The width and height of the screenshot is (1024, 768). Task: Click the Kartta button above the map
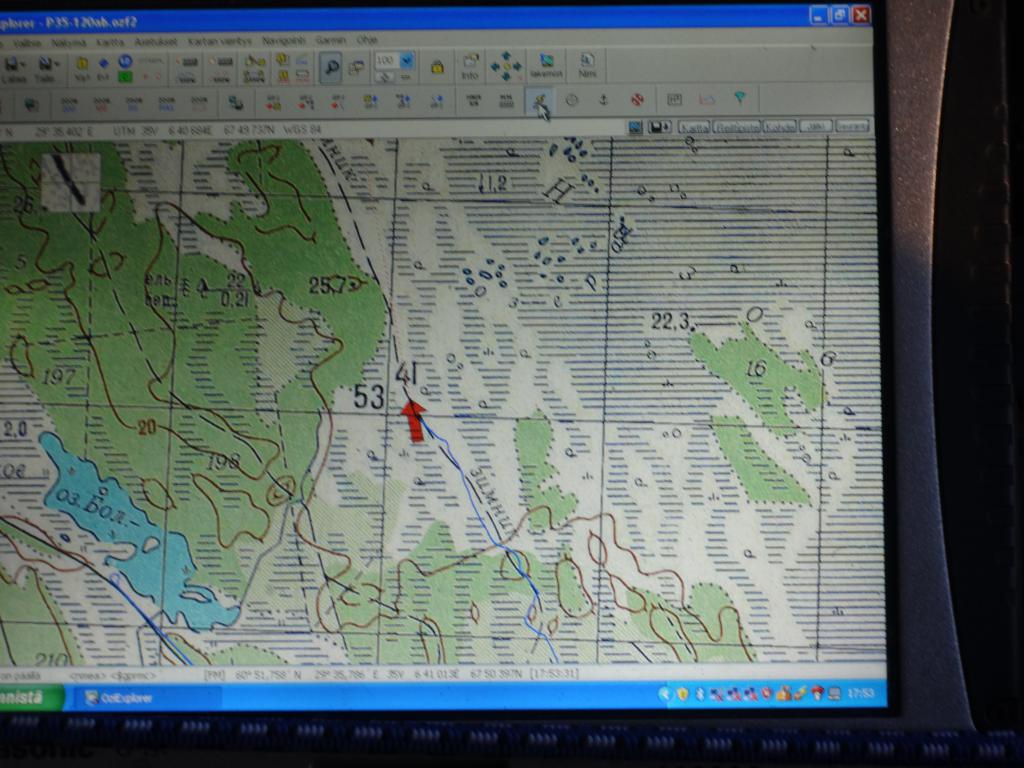coord(693,127)
